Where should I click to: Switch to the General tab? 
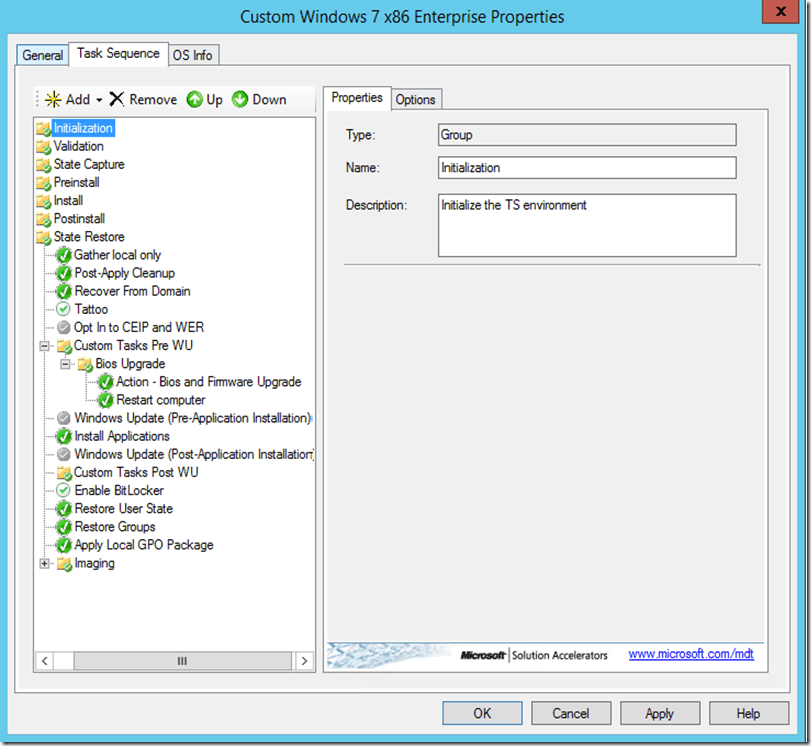(x=43, y=55)
